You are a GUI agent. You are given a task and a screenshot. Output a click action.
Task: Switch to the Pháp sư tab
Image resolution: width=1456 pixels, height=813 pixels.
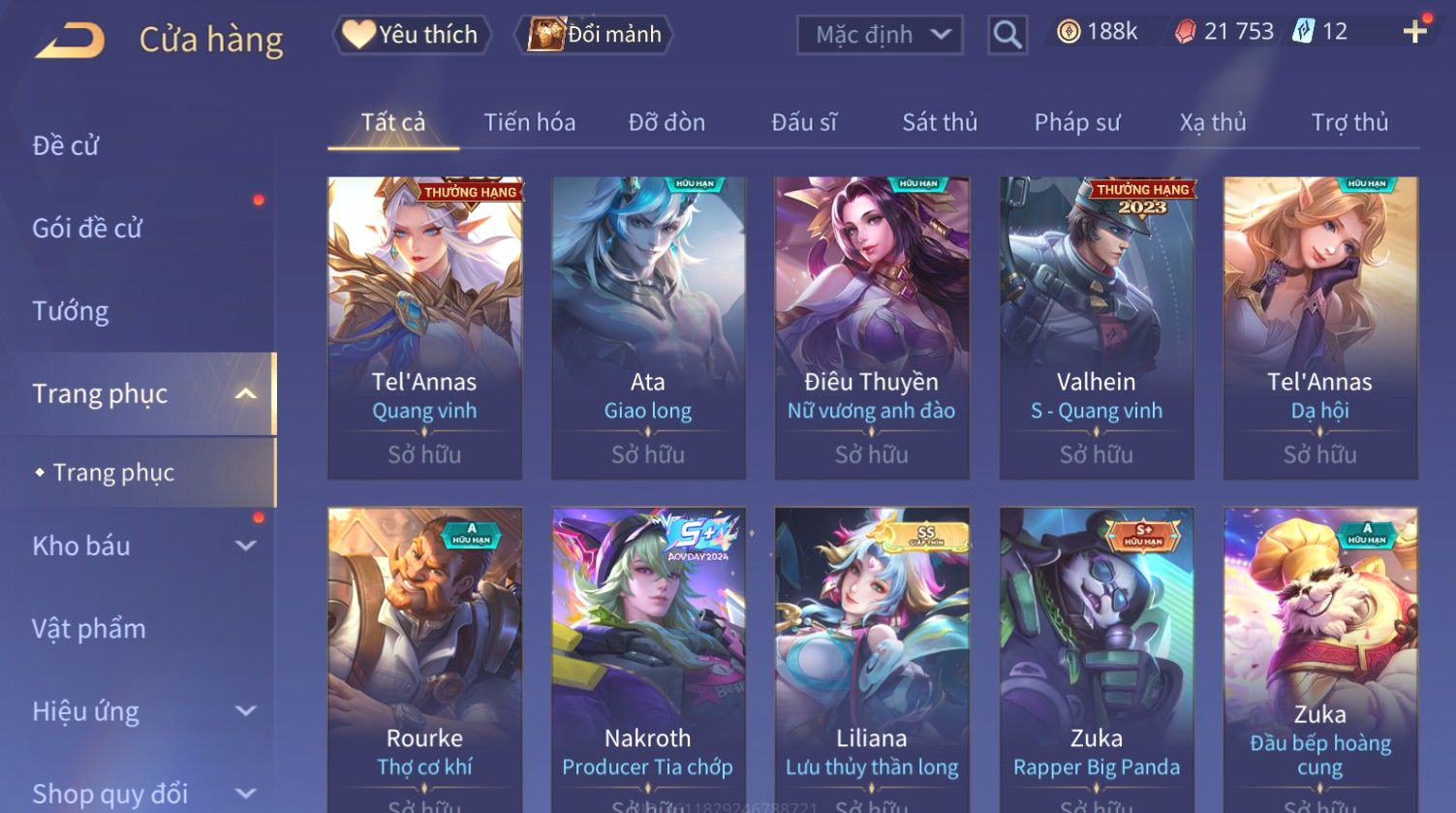pyautogui.click(x=1077, y=122)
